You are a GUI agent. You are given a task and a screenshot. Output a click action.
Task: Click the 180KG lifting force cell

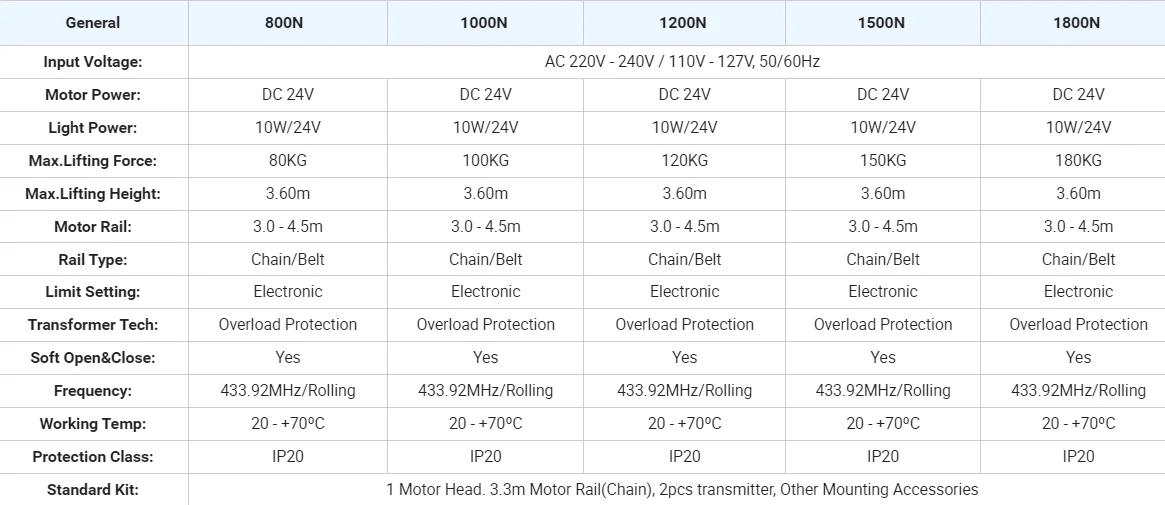1077,161
